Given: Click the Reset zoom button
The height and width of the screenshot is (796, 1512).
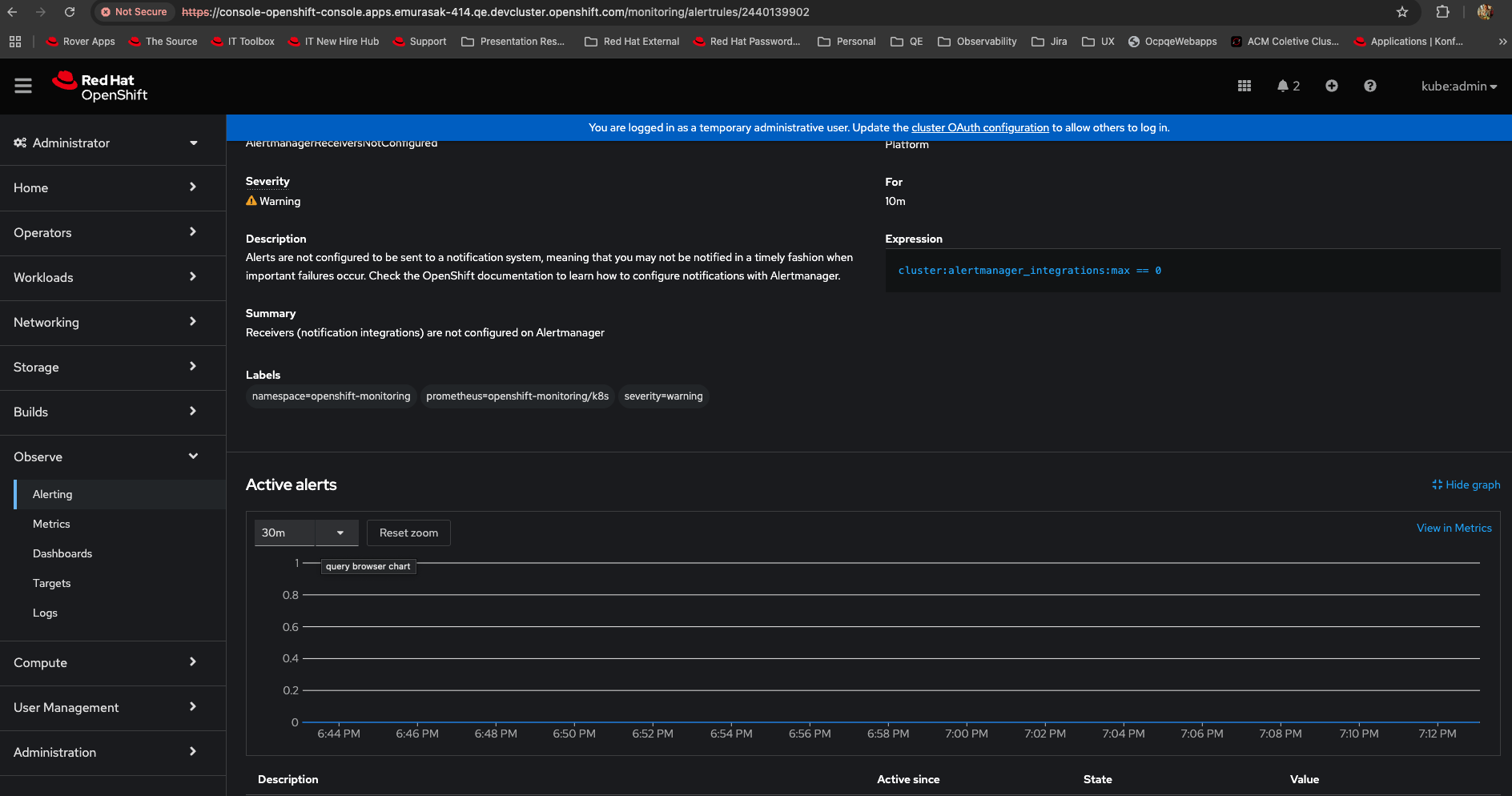Looking at the screenshot, I should [408, 533].
